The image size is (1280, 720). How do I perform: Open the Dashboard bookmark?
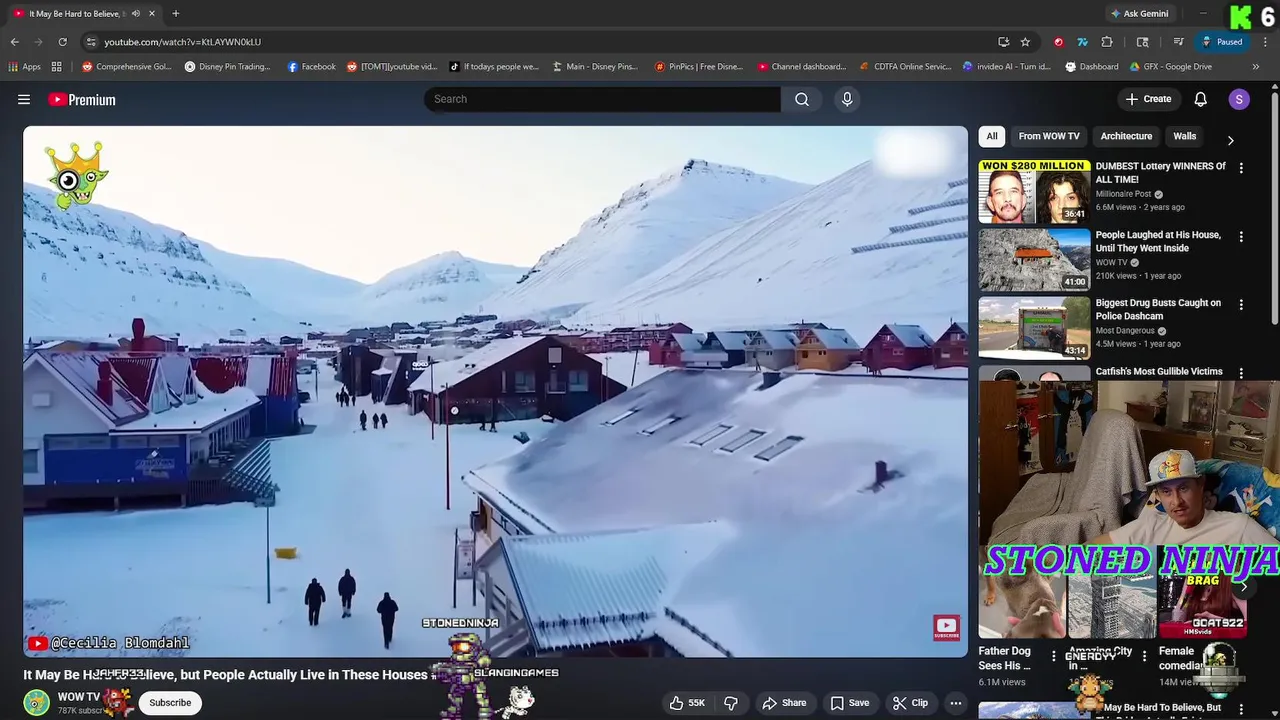pos(1091,67)
